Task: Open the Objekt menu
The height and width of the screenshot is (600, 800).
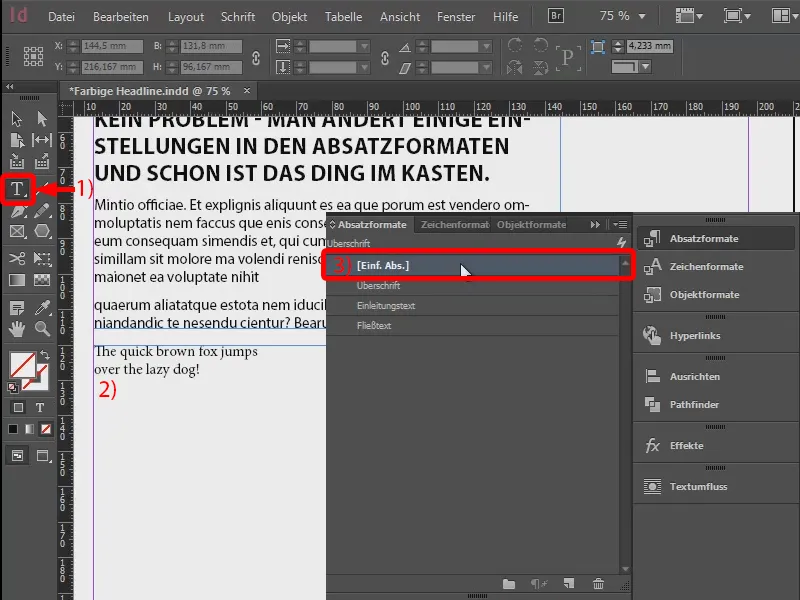Action: (x=289, y=17)
